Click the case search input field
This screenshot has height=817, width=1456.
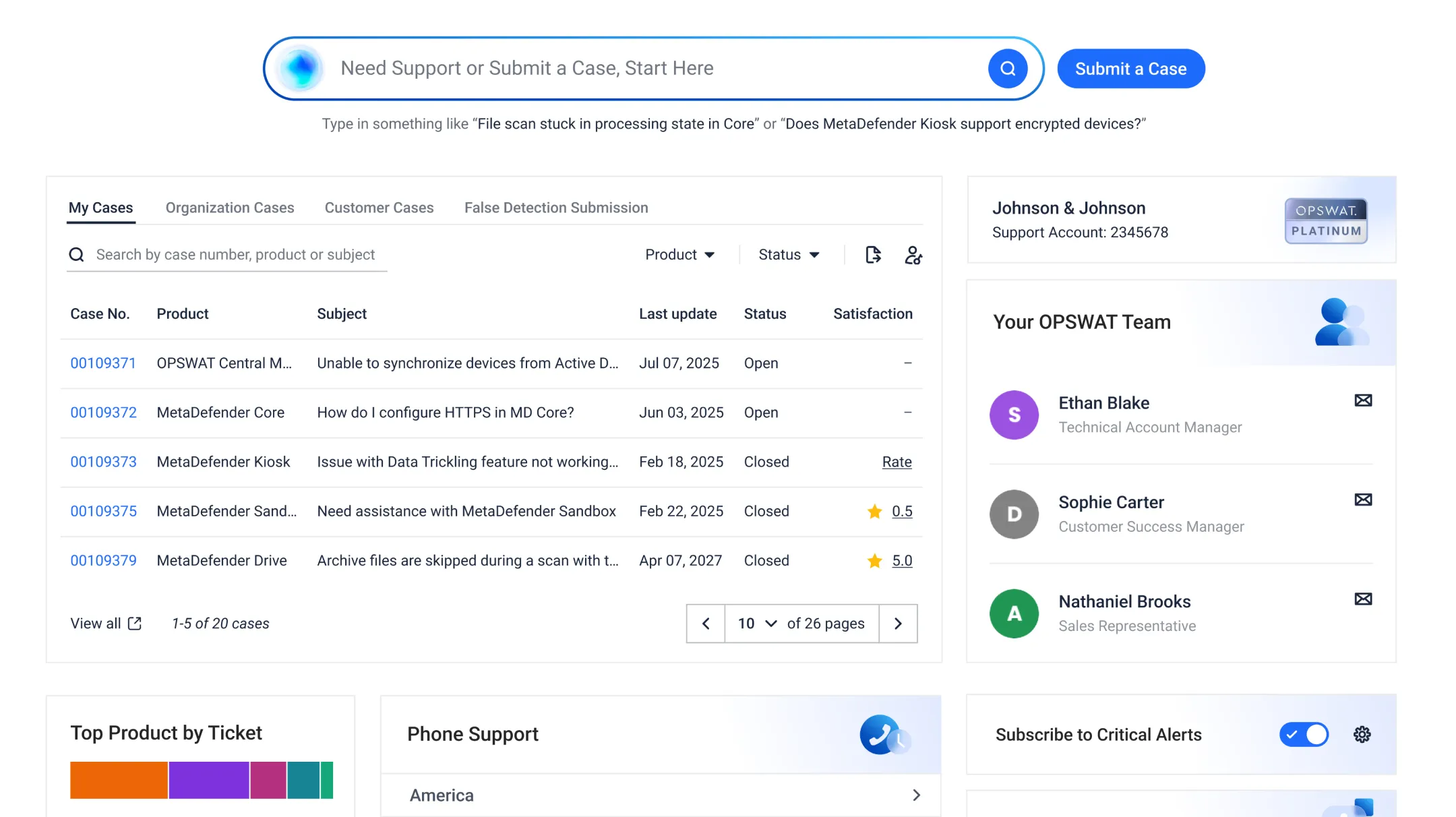click(x=236, y=255)
